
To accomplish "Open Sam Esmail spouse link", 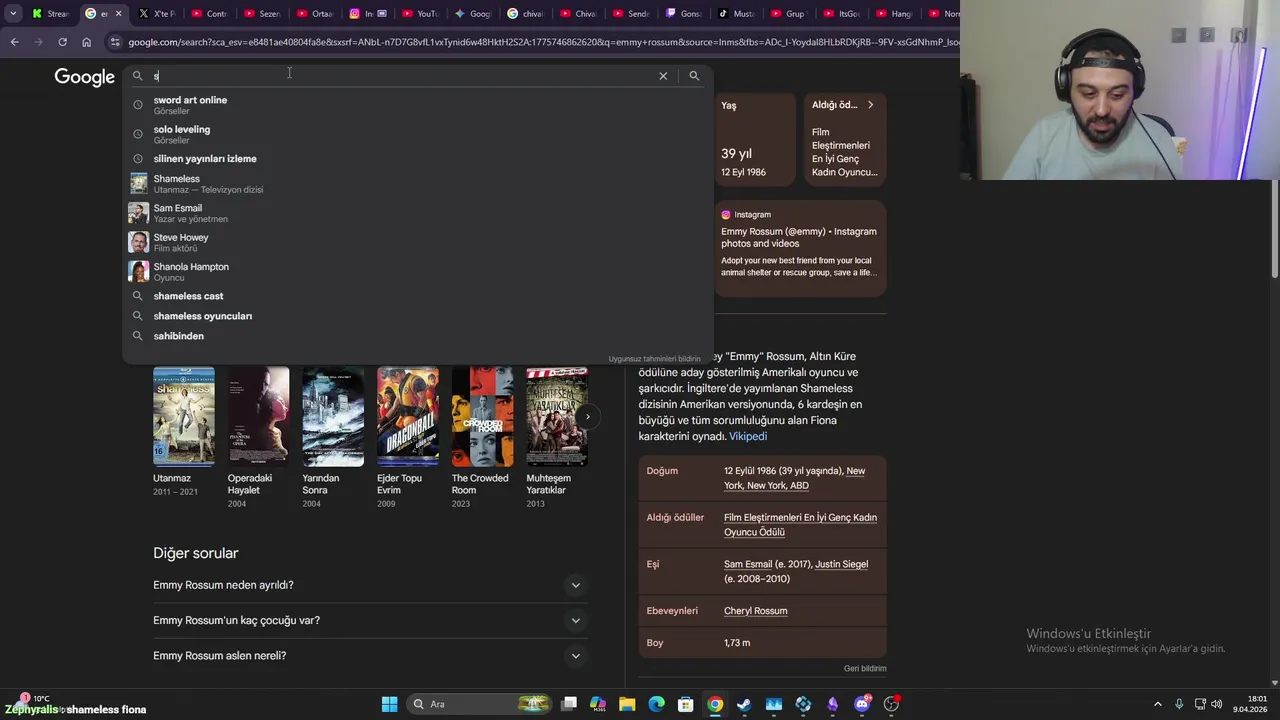I will click(x=748, y=564).
